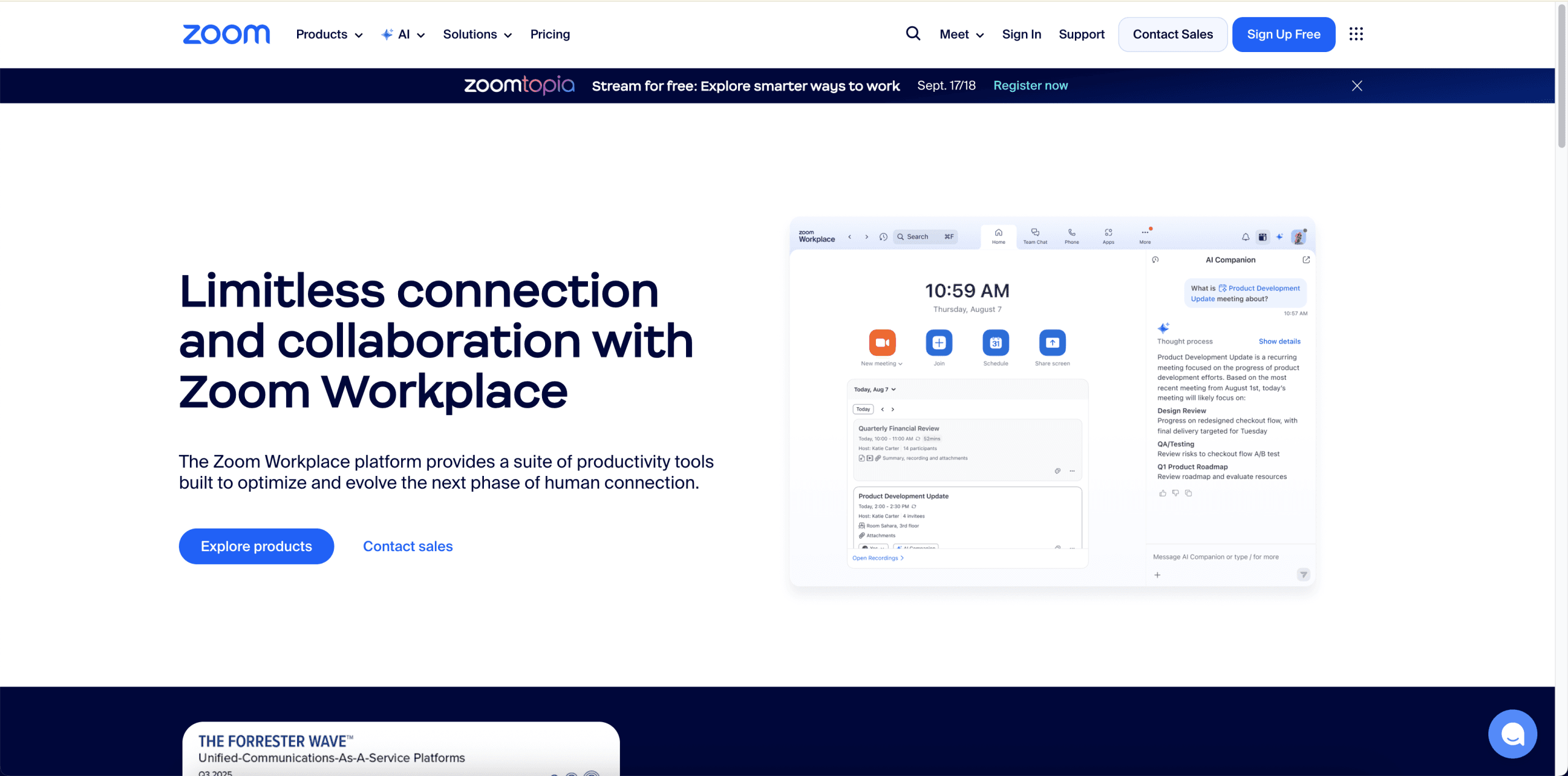Click thumbs up on AI response
The width and height of the screenshot is (1568, 776).
tap(1163, 493)
